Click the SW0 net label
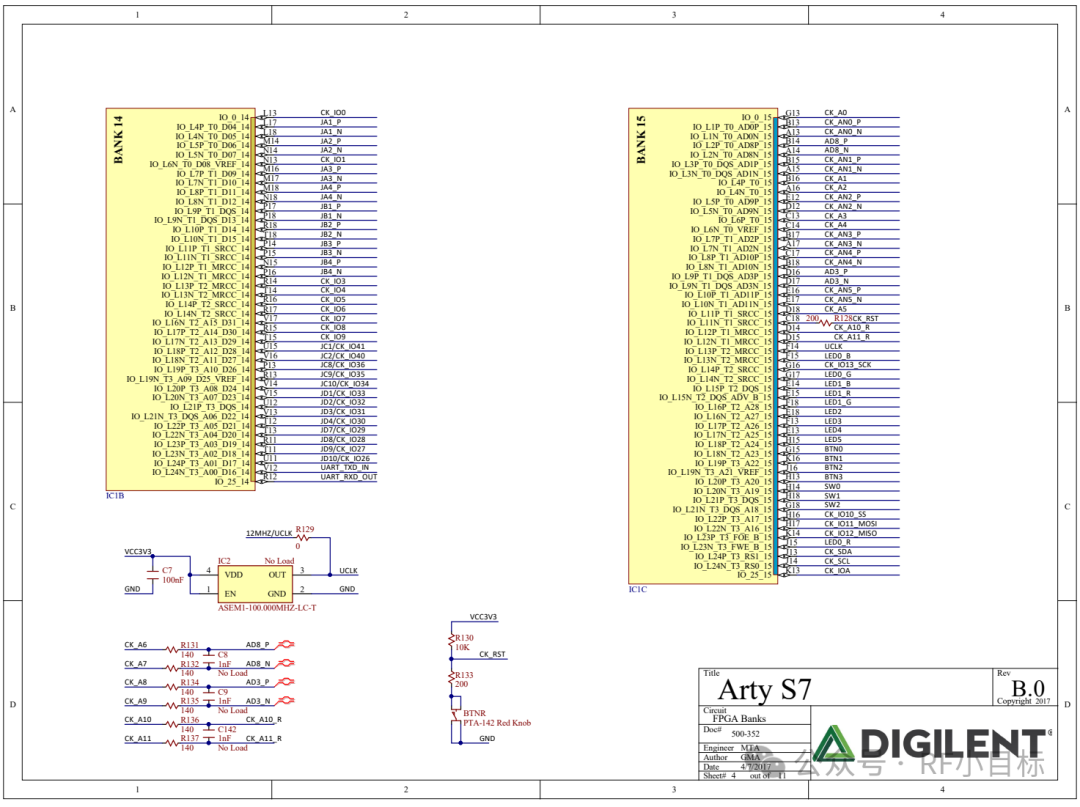 832,486
